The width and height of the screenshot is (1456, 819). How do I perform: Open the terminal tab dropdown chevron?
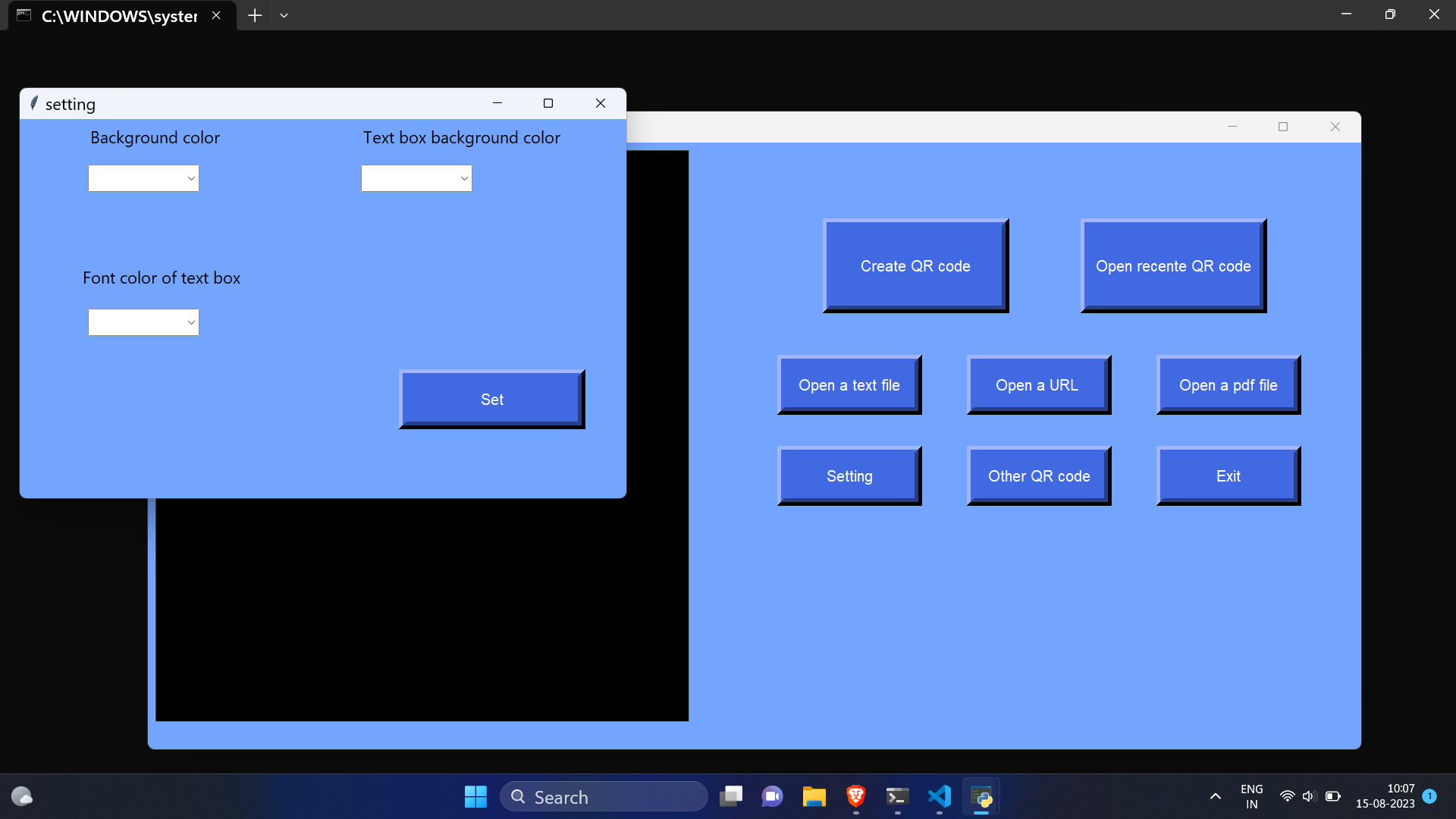tap(284, 15)
